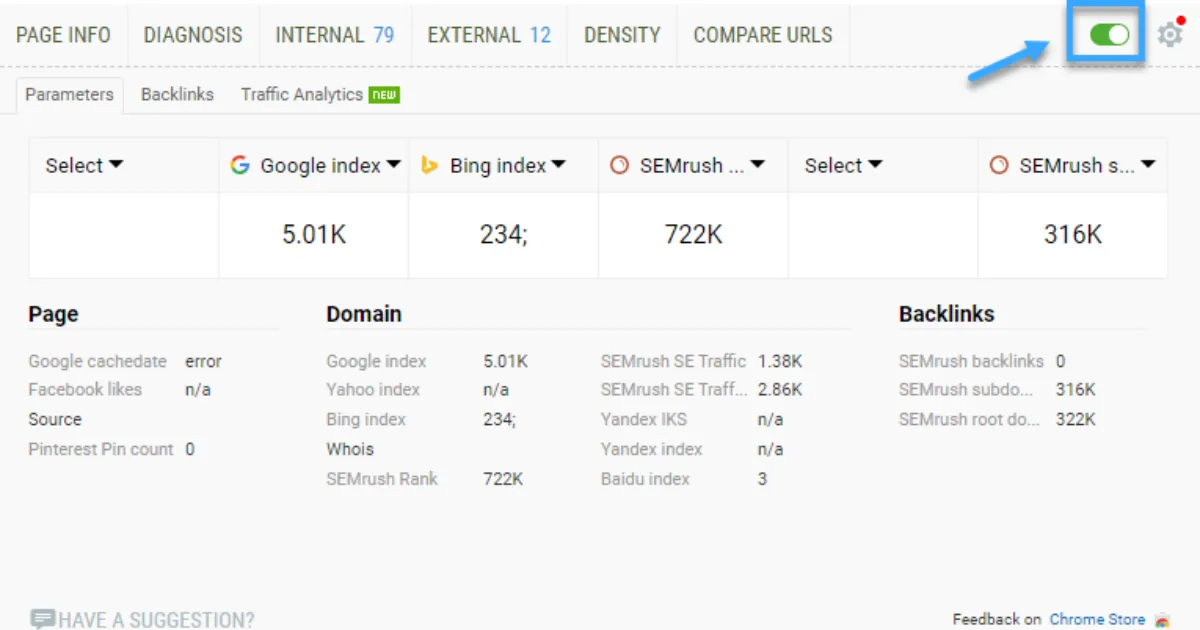Click the Backlinks section heading
Viewport: 1200px width, 630px height.
tap(947, 314)
